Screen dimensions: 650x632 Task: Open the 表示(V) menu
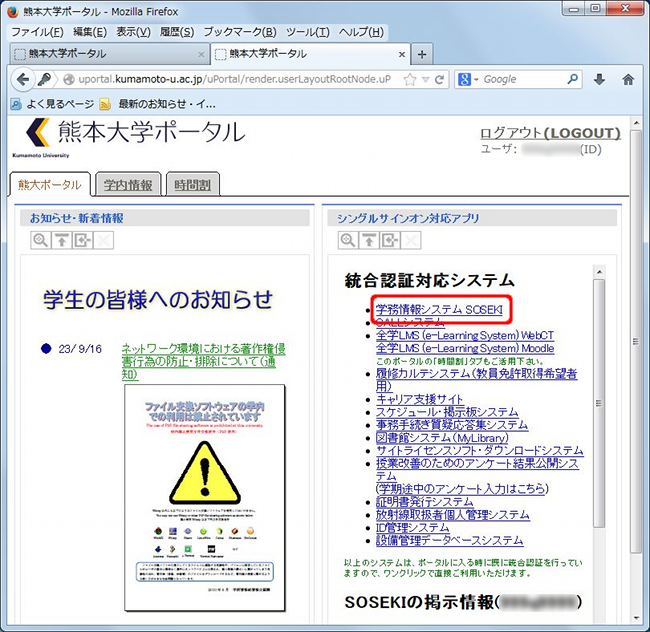133,32
